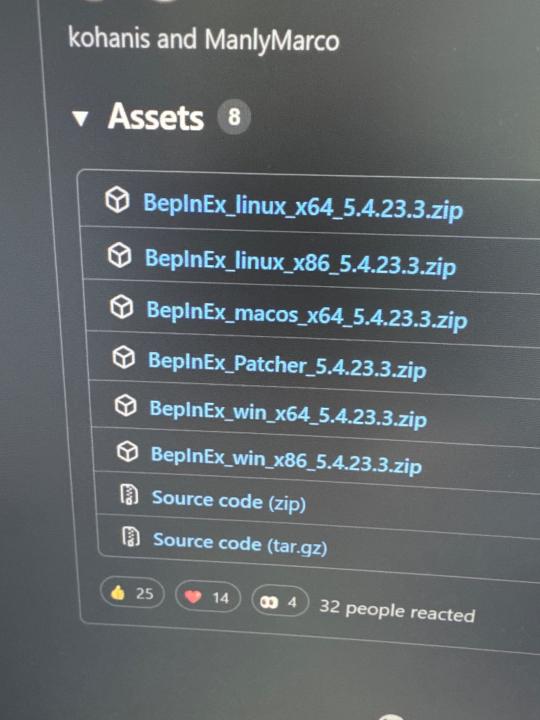The image size is (540, 720).
Task: Download BepInEx_win_x86_5.4.23.3.zip
Action: (287, 460)
